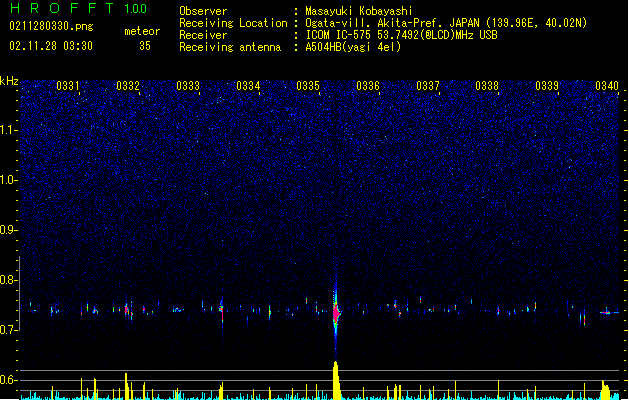The height and width of the screenshot is (400, 629).
Task: Click the A504HB(yagi 4el) antenna text
Action: click(x=353, y=47)
